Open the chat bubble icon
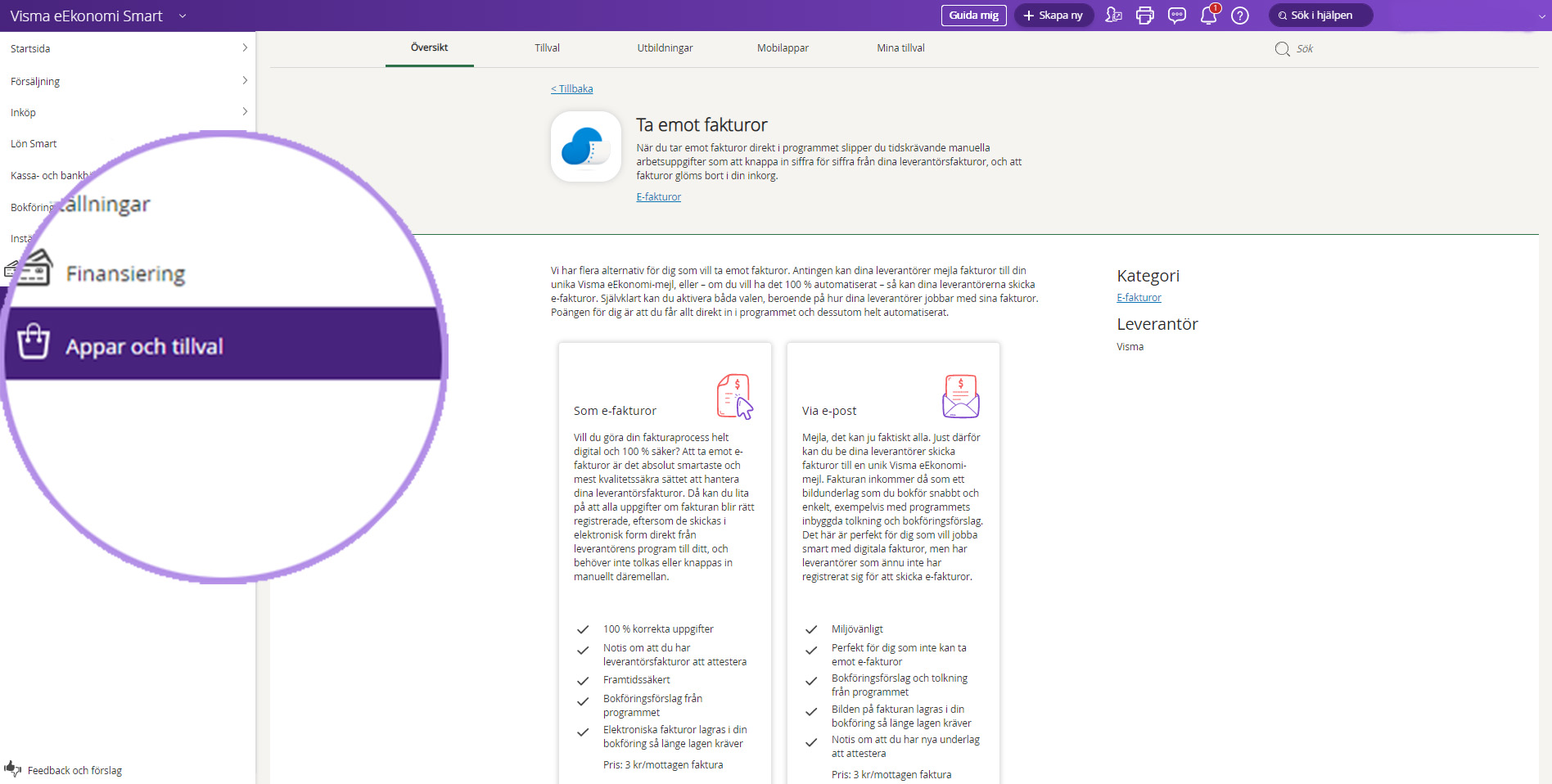 1177,16
